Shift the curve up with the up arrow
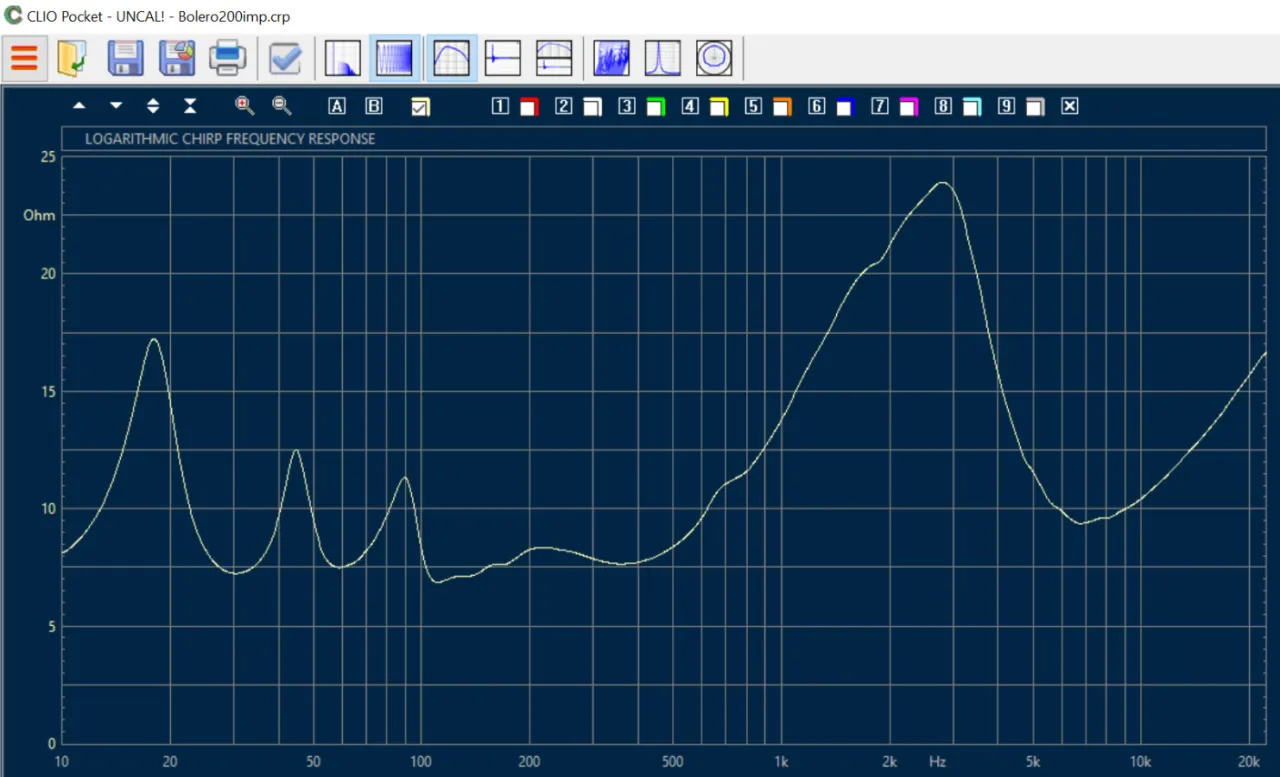Viewport: 1280px width, 777px height. [x=79, y=106]
